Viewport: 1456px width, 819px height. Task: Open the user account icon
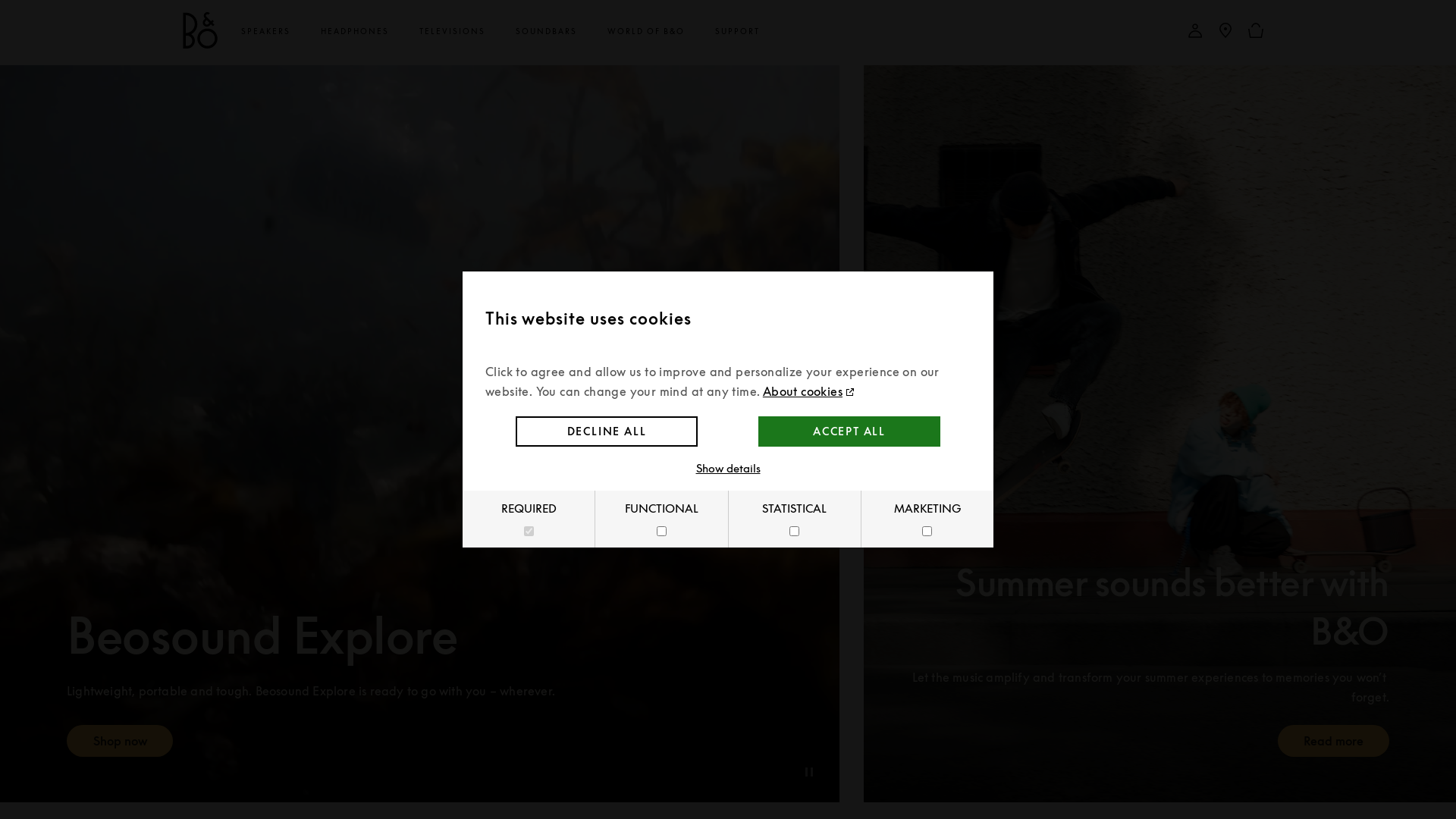(1195, 31)
